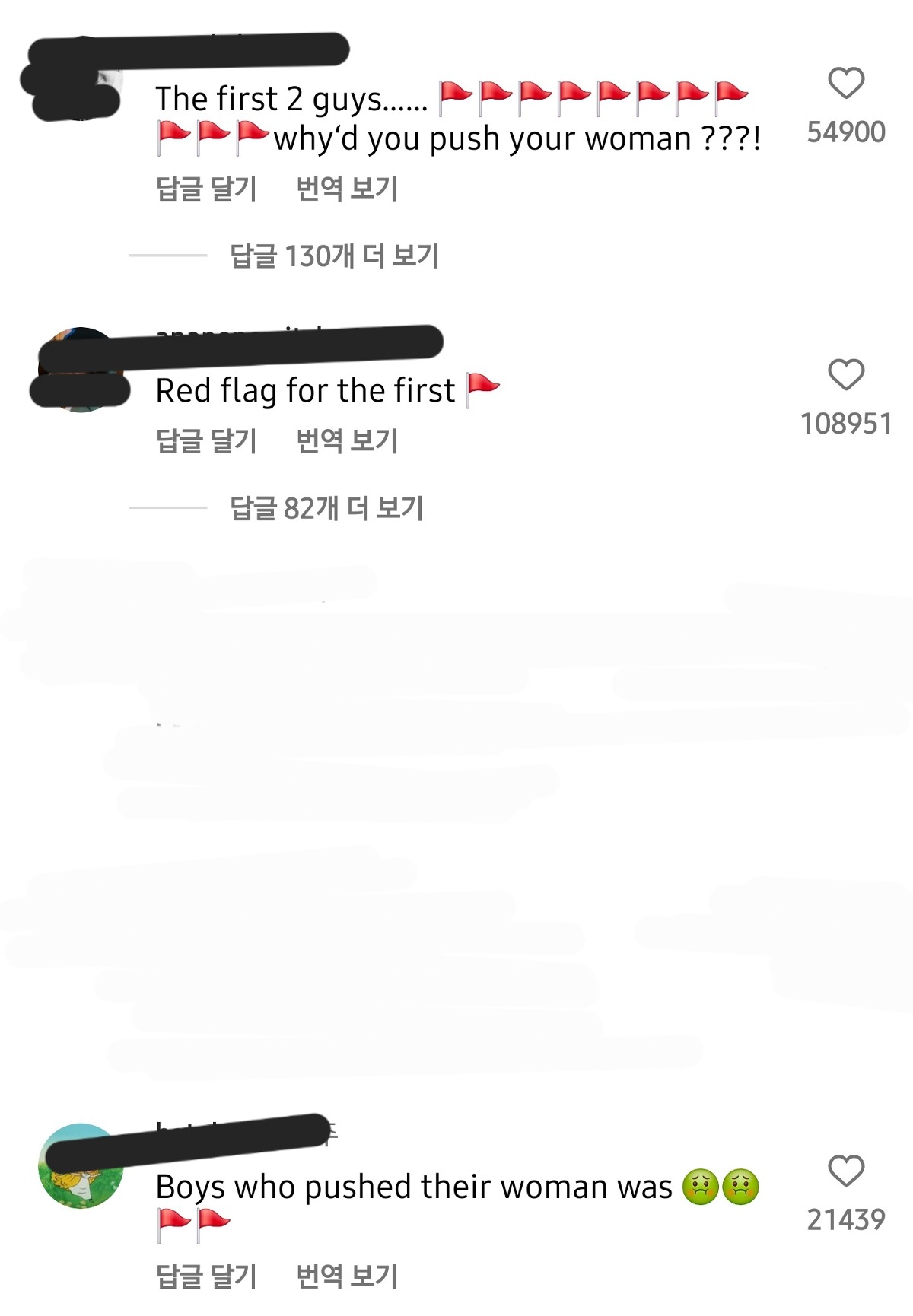This screenshot has width=913, height=1316.
Task: Show translation '번역 보기' for 'Boys who pushed' comment
Action: (347, 1276)
